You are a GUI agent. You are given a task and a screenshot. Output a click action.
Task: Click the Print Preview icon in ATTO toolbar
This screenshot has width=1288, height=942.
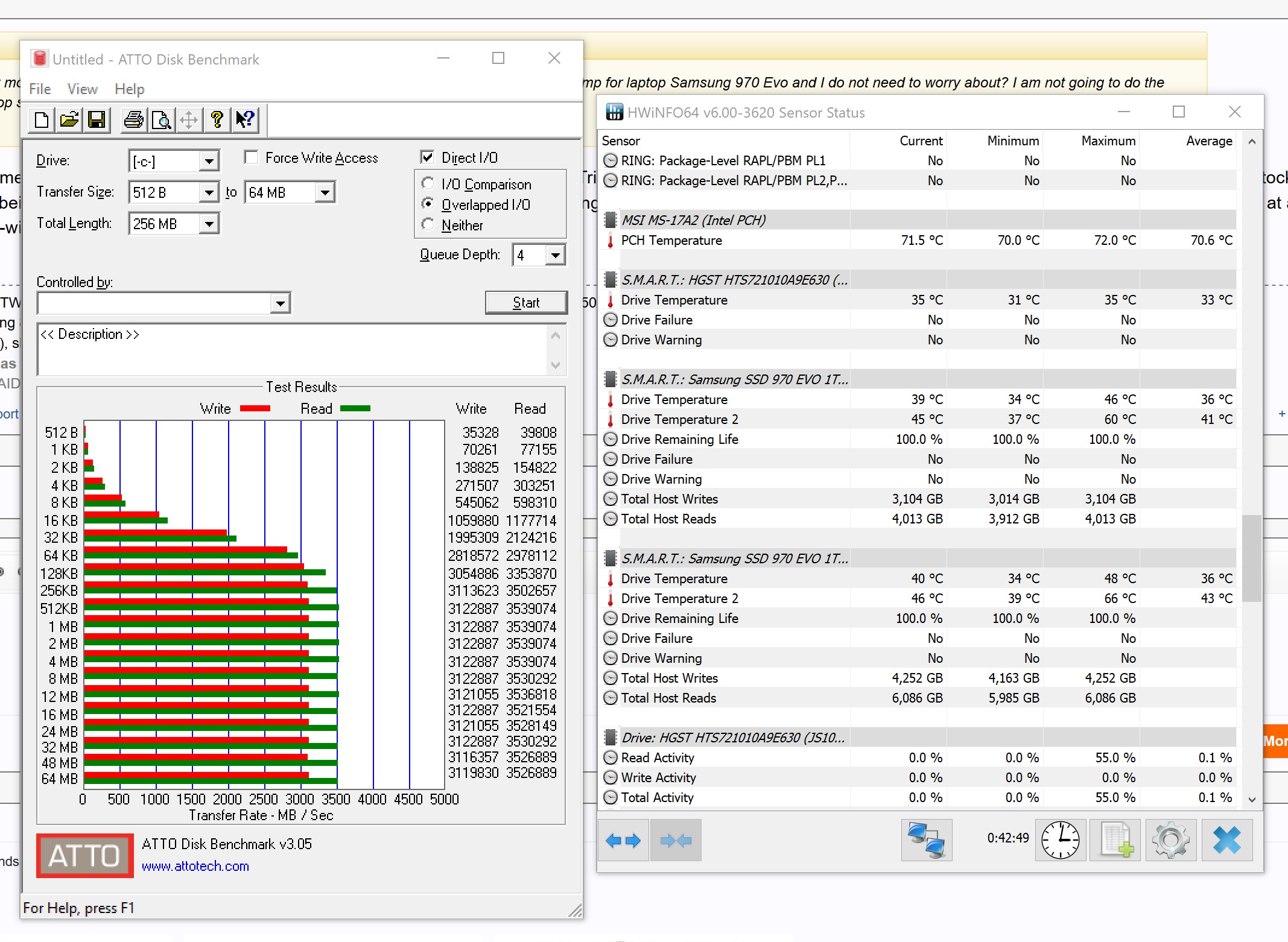click(x=161, y=120)
